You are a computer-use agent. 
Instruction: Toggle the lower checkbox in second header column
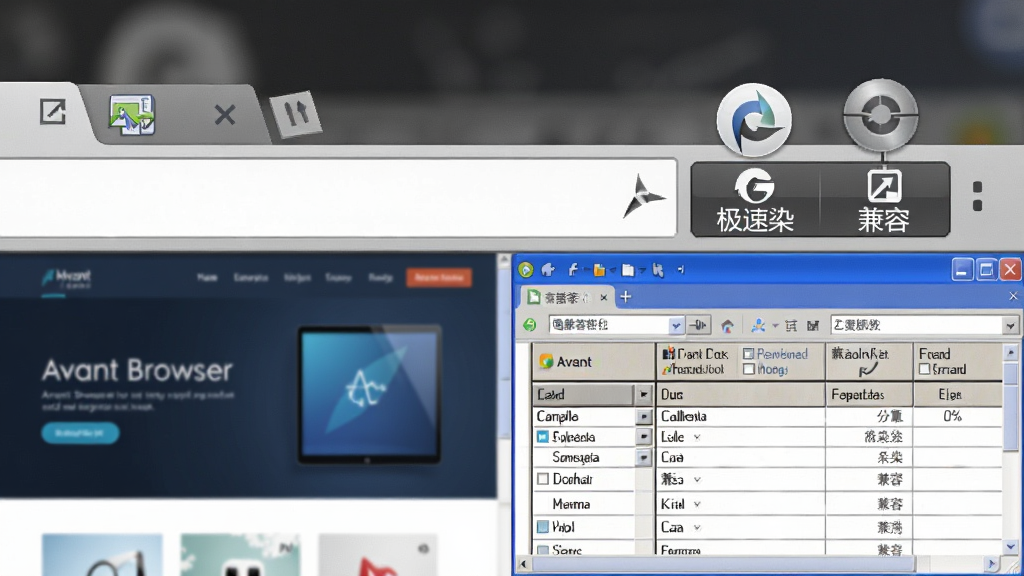[748, 370]
